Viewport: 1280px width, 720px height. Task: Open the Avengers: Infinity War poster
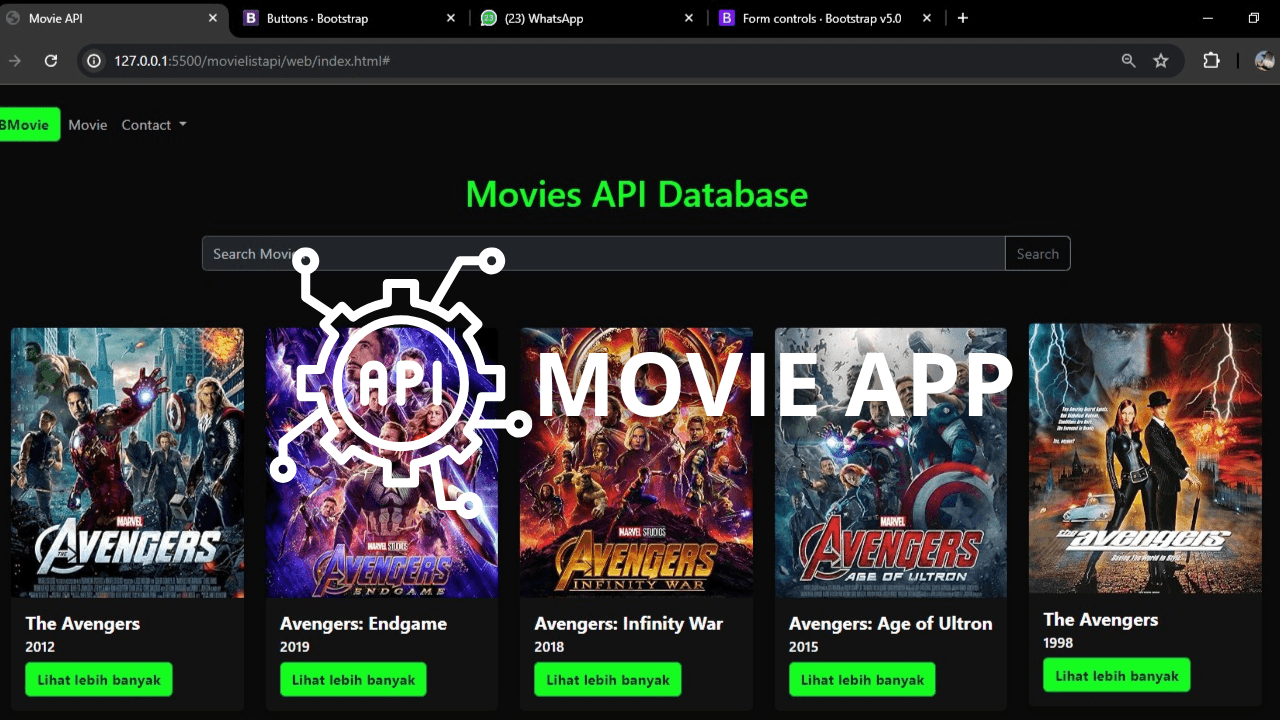click(x=636, y=463)
